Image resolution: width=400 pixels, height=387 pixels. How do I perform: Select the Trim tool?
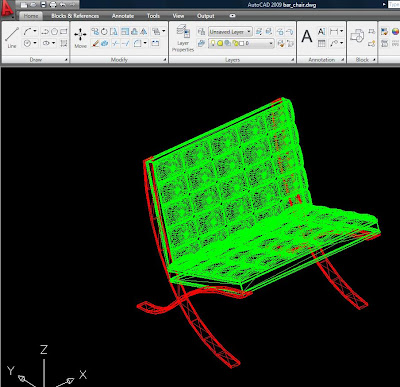click(115, 43)
